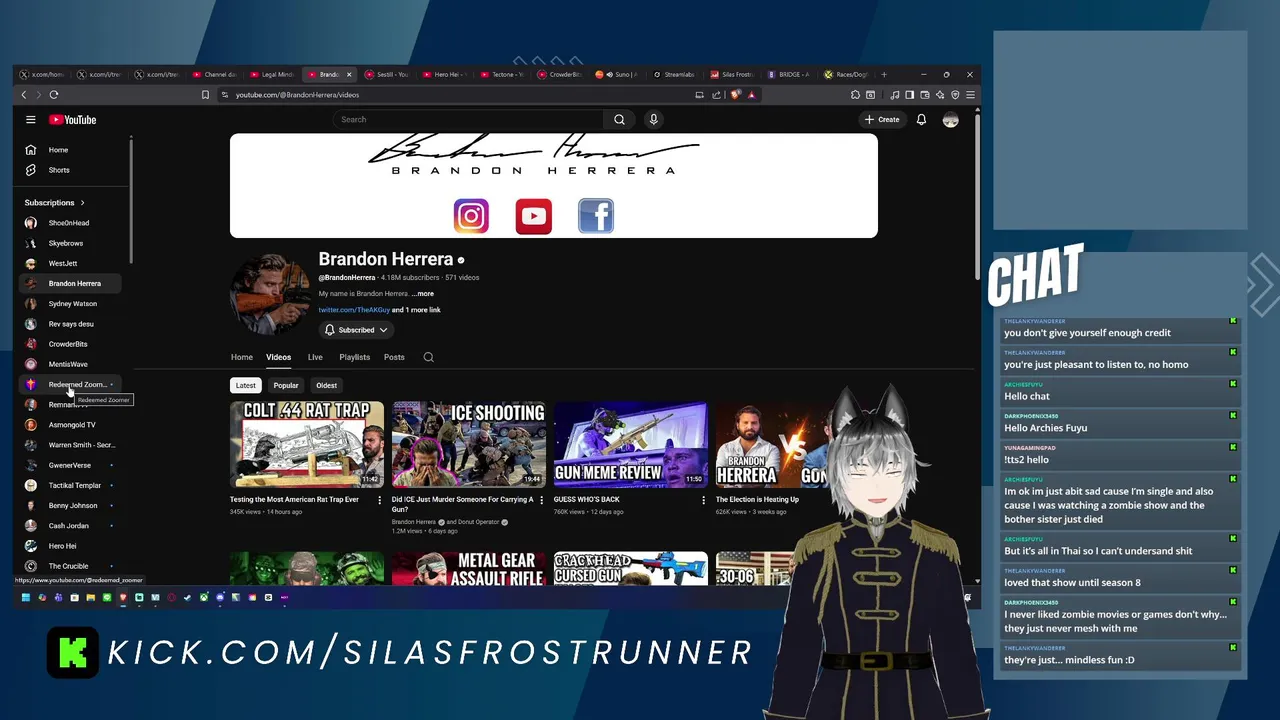The image size is (1280, 720).
Task: Click the YouTube logo
Action: pos(73,120)
